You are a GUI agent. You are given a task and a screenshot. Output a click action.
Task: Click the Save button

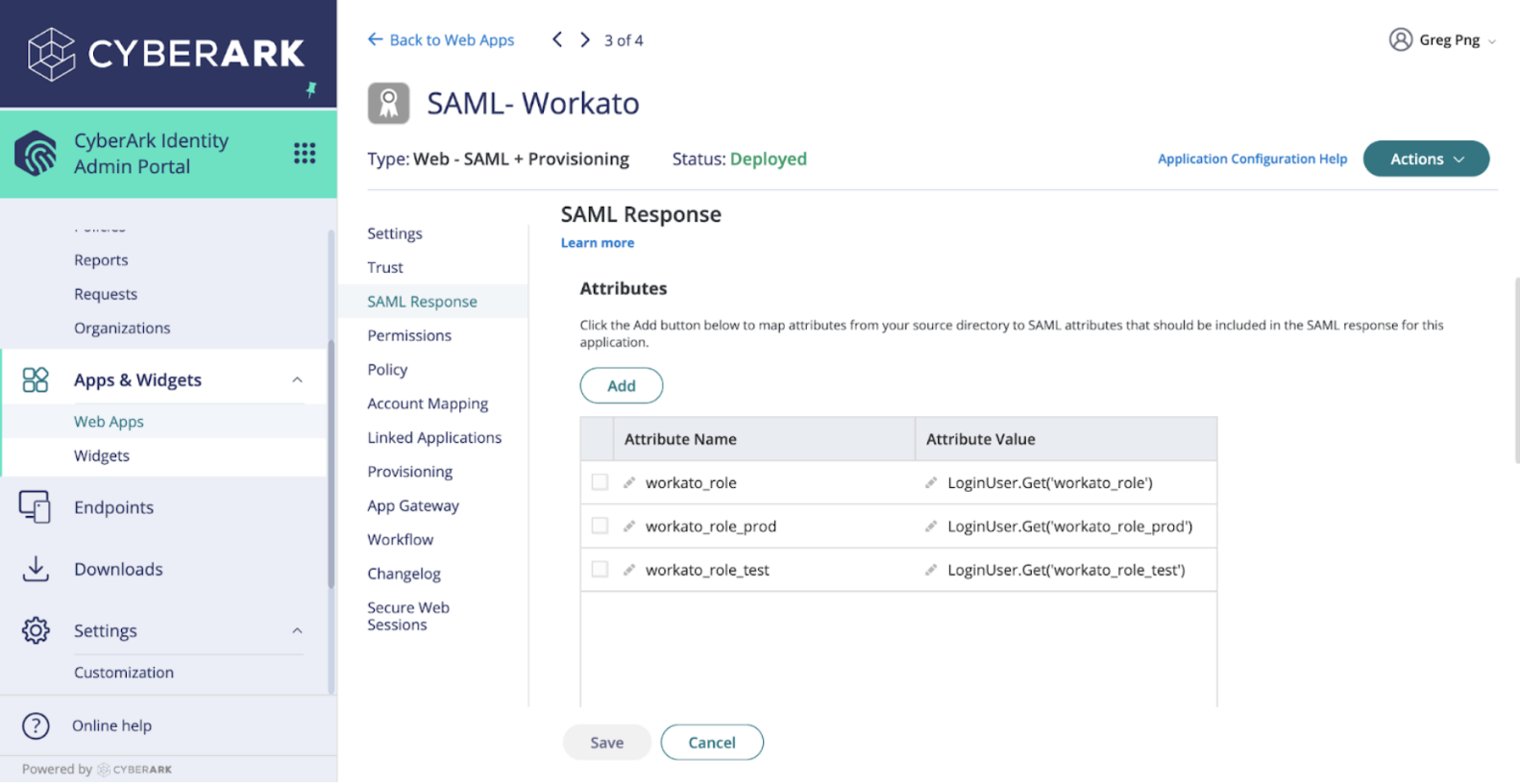coord(606,743)
